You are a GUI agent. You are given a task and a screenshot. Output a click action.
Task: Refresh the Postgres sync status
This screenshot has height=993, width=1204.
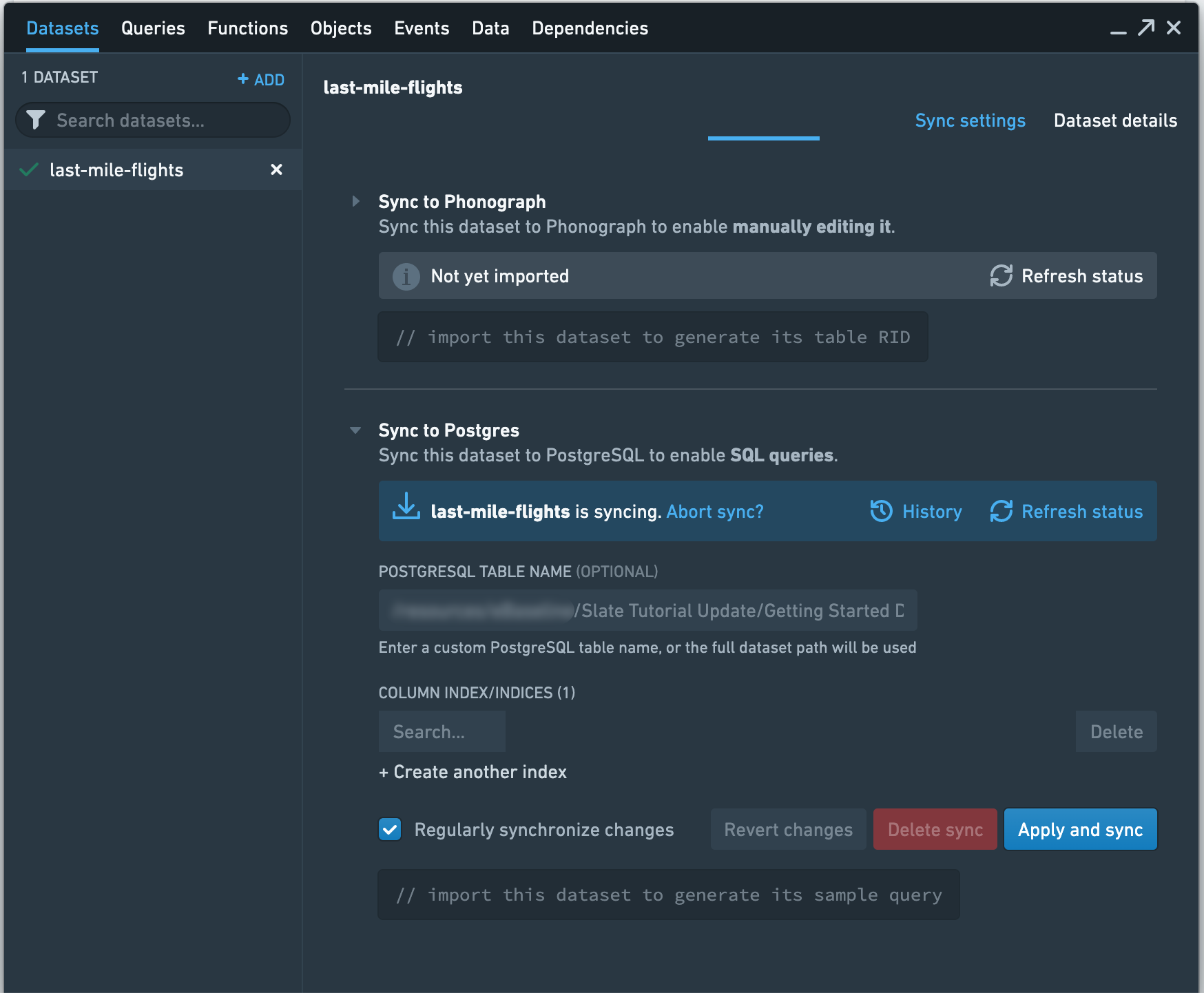pos(1066,512)
